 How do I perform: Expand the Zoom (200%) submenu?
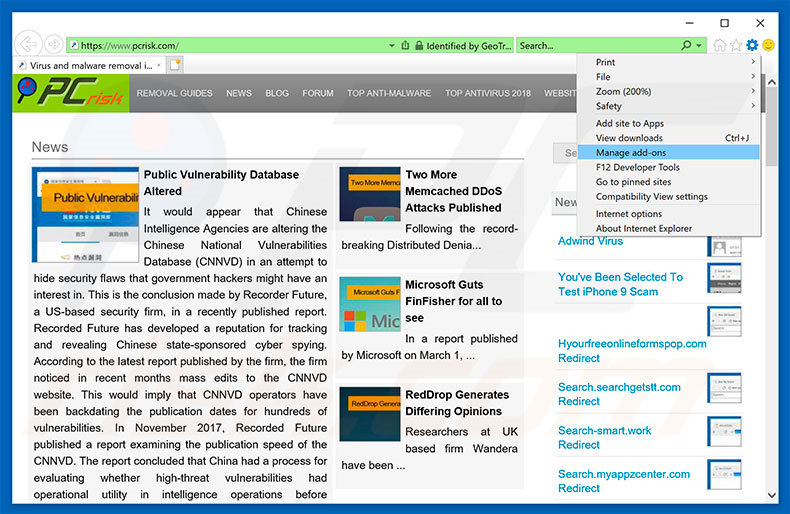668,91
